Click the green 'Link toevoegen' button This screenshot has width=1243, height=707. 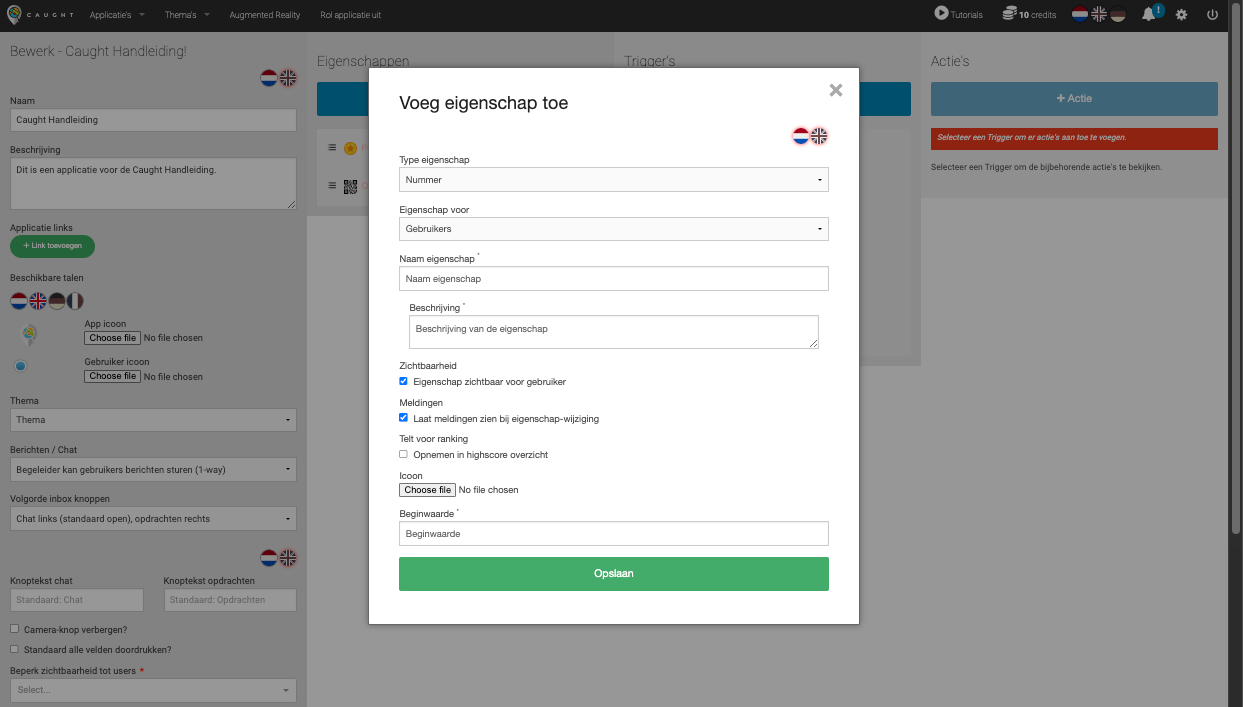pos(52,245)
